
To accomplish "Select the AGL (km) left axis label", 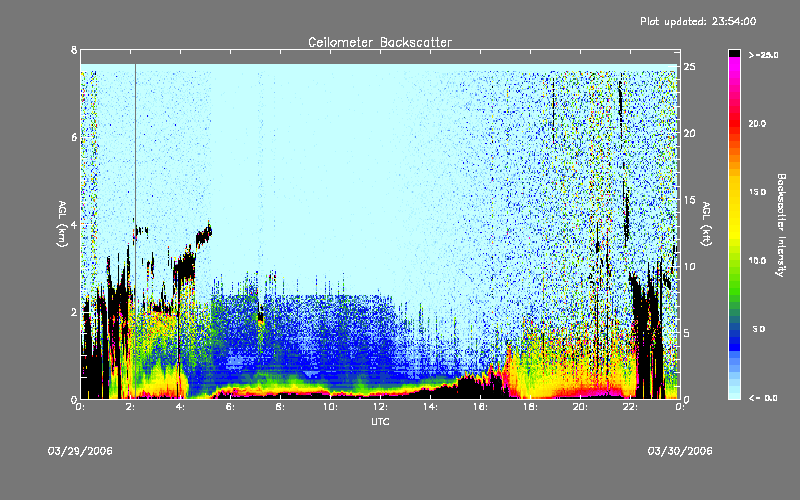I will [x=61, y=224].
